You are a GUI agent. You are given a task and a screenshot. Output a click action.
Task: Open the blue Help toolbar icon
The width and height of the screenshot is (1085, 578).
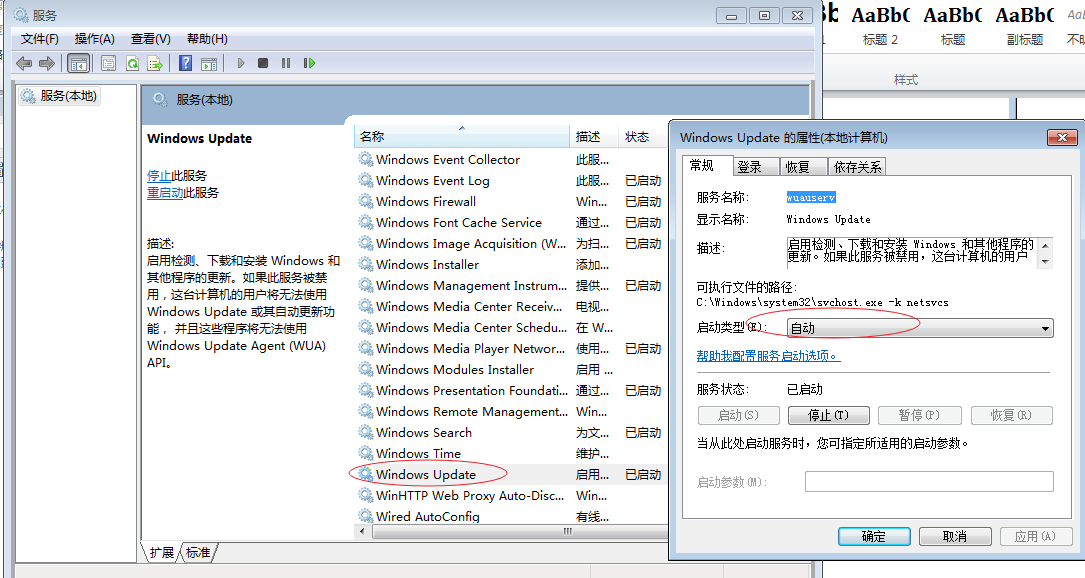185,63
